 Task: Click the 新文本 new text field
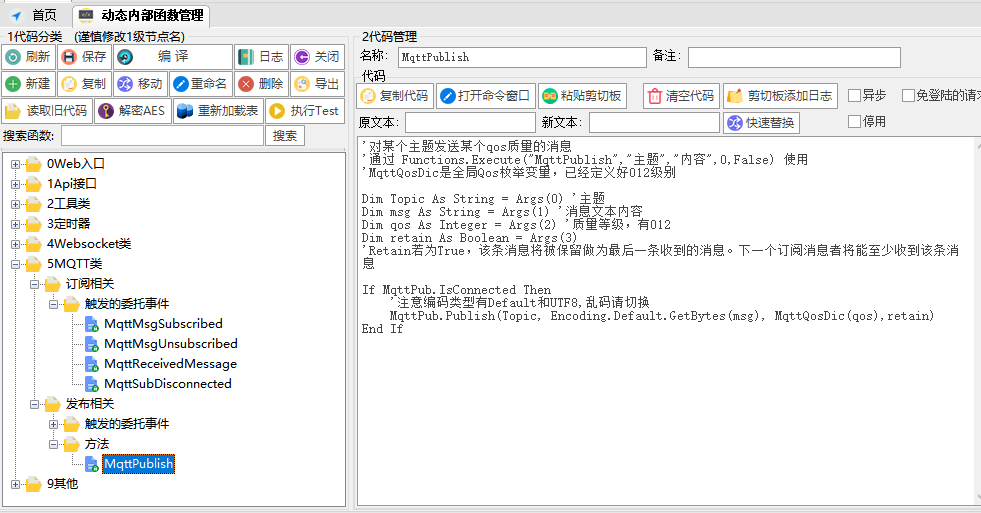(654, 123)
